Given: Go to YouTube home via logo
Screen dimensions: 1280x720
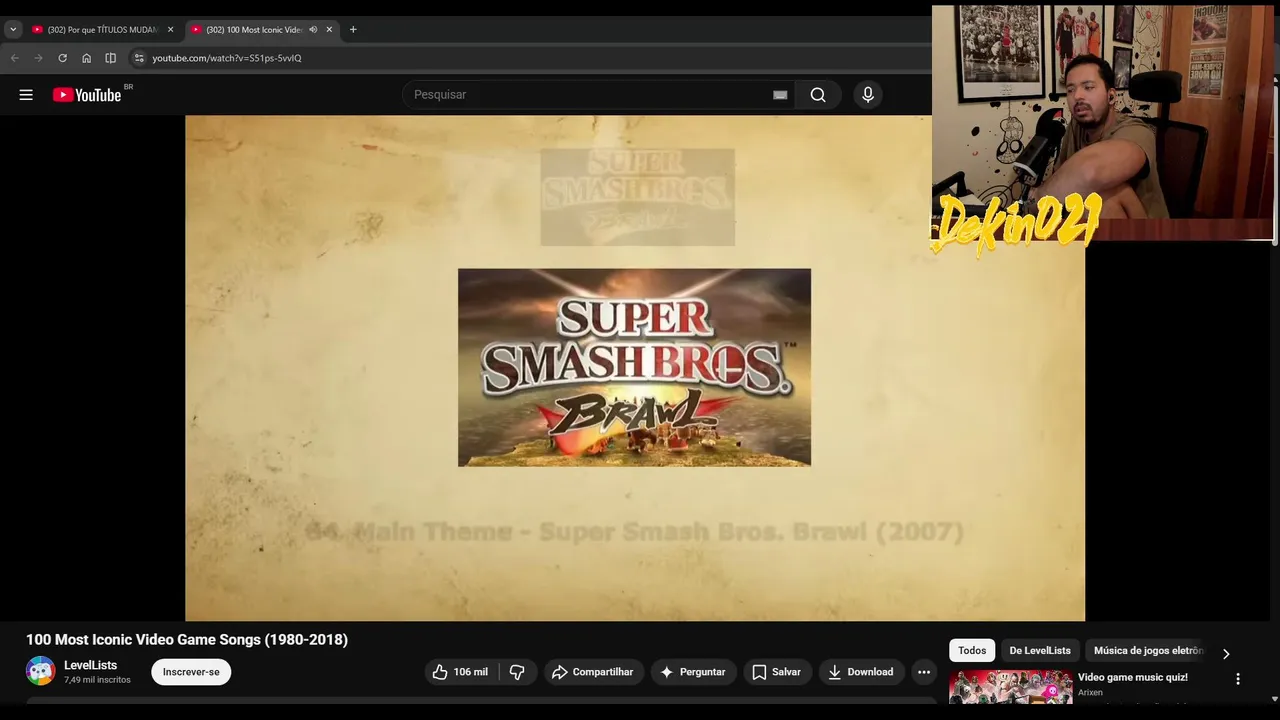Looking at the screenshot, I should pyautogui.click(x=87, y=95).
